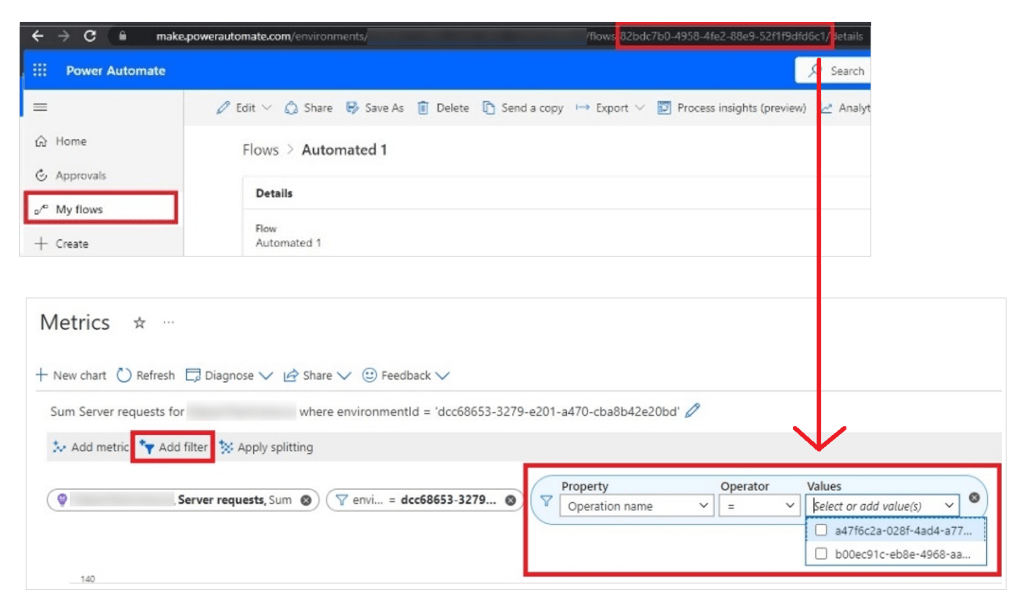Open My flows in the sidebar
This screenshot has height=608, width=1024.
pos(79,209)
